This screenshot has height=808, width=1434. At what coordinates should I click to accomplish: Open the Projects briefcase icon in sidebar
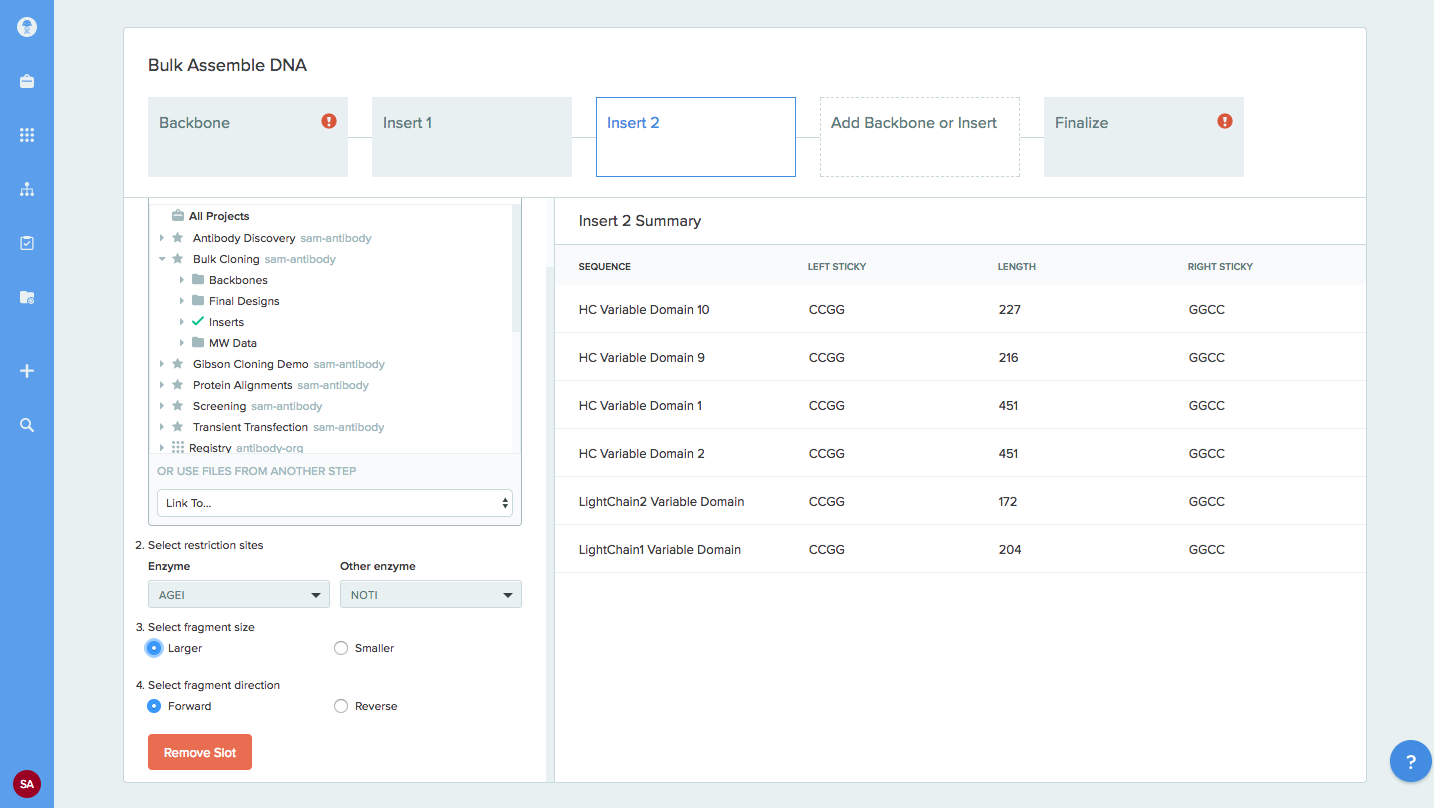click(x=27, y=82)
